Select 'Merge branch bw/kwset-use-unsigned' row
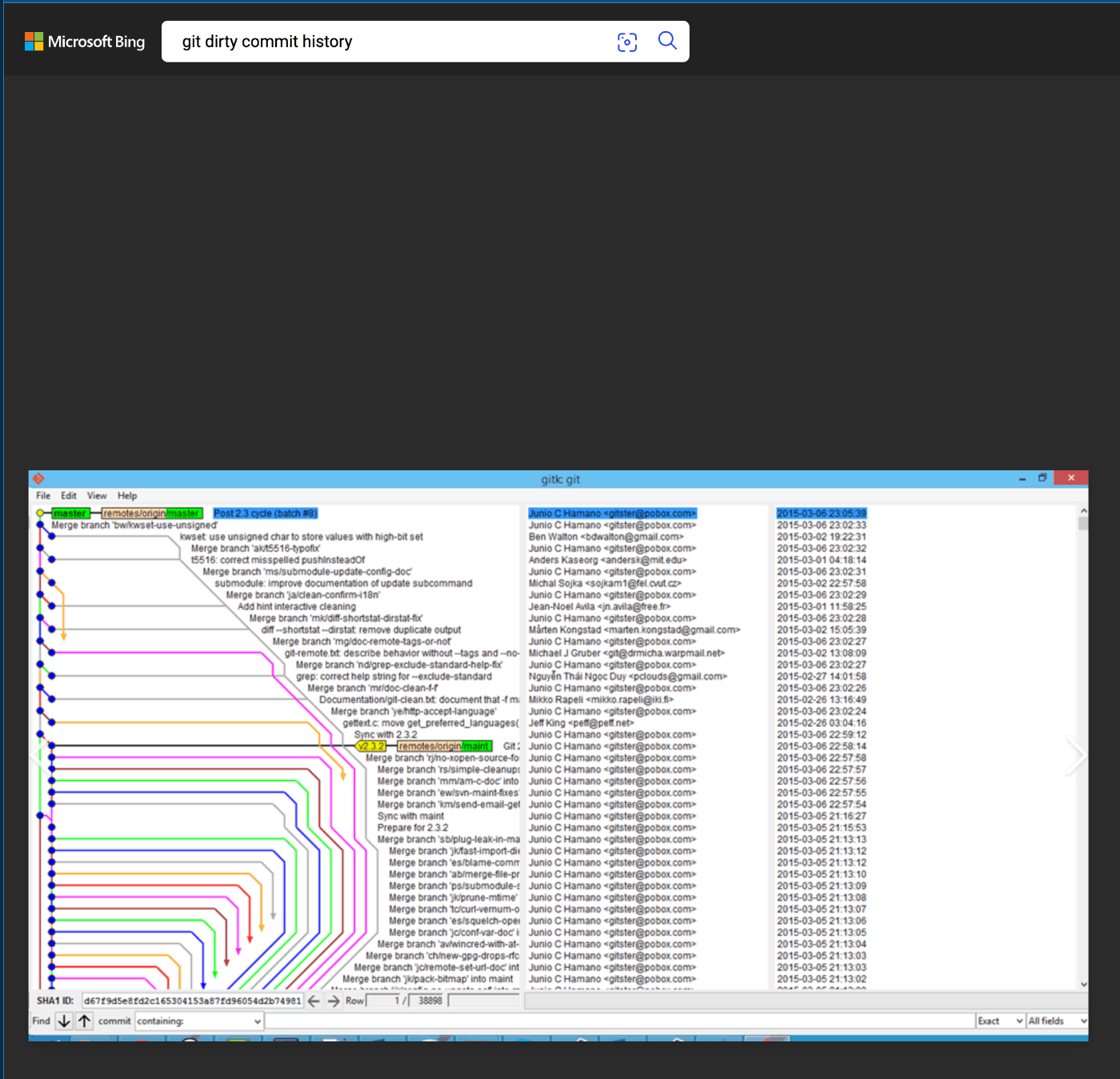Viewport: 1120px width, 1079px height. point(134,525)
